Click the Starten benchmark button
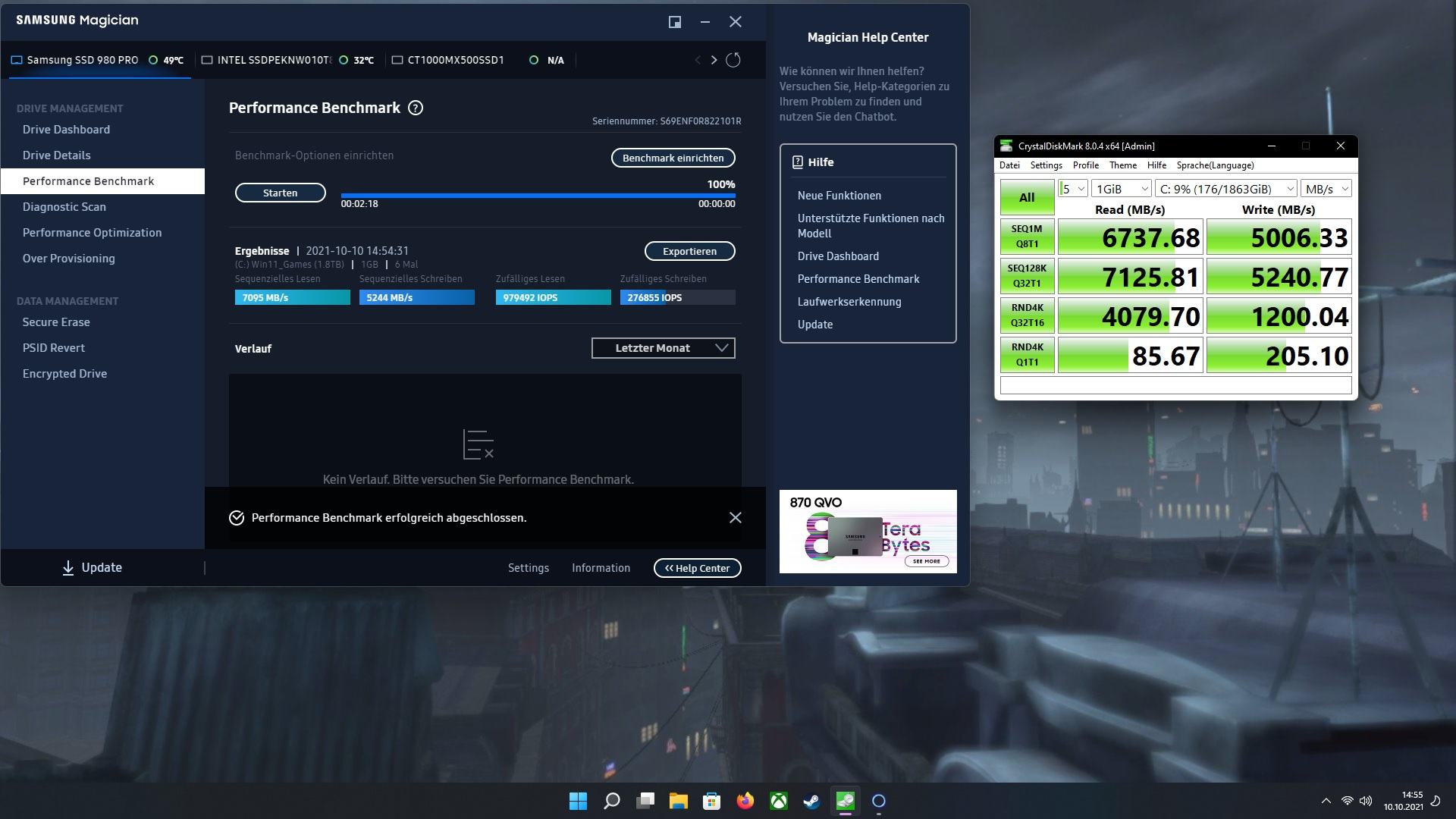This screenshot has width=1456, height=819. (x=281, y=193)
